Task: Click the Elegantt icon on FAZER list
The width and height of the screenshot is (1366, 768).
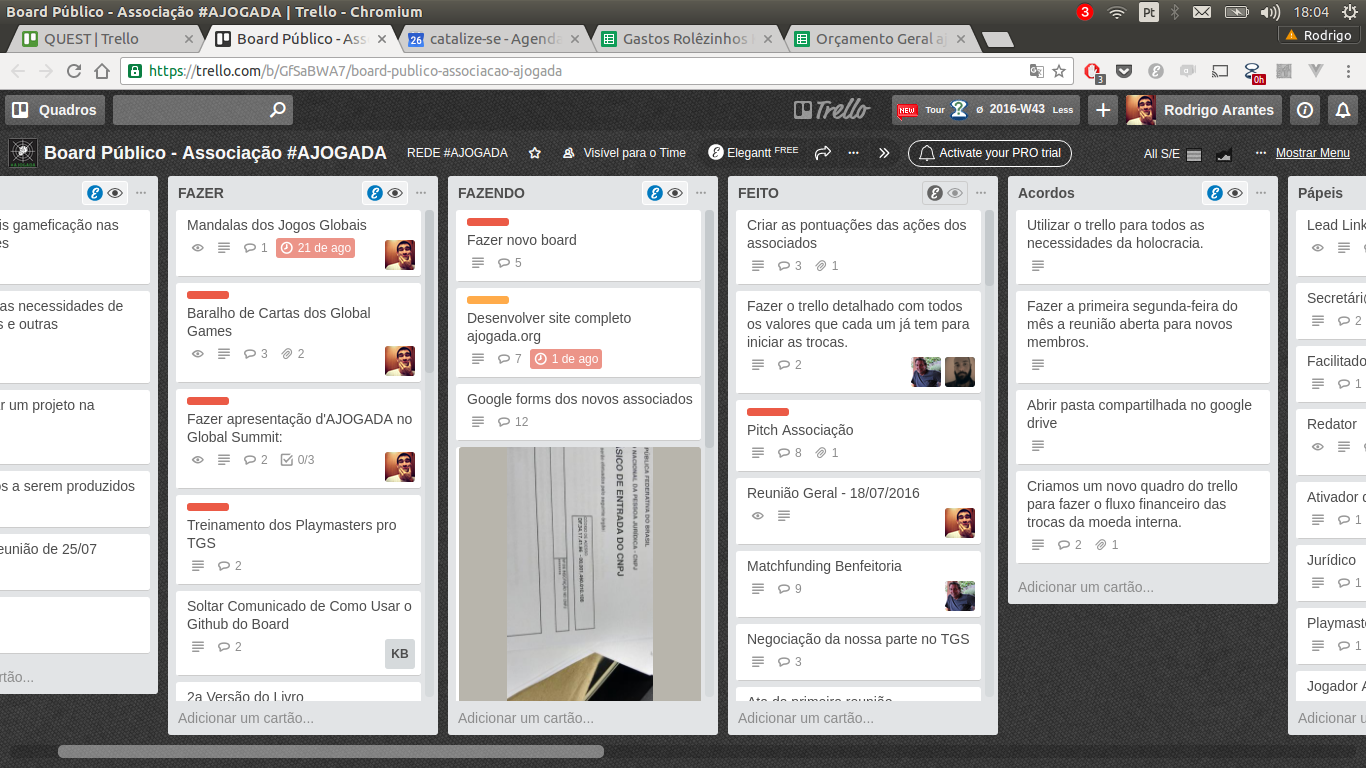Action: click(x=375, y=193)
